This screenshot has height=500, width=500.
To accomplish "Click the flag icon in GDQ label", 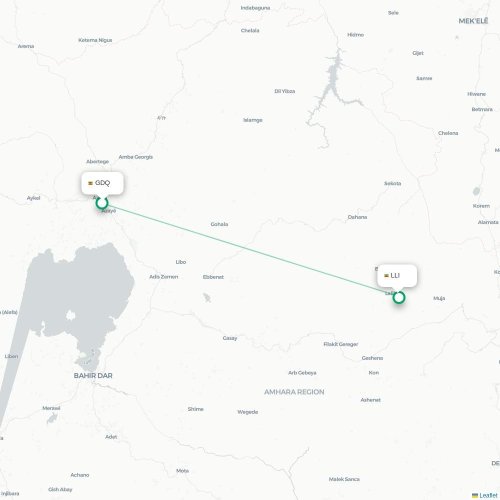I will pyautogui.click(x=90, y=183).
